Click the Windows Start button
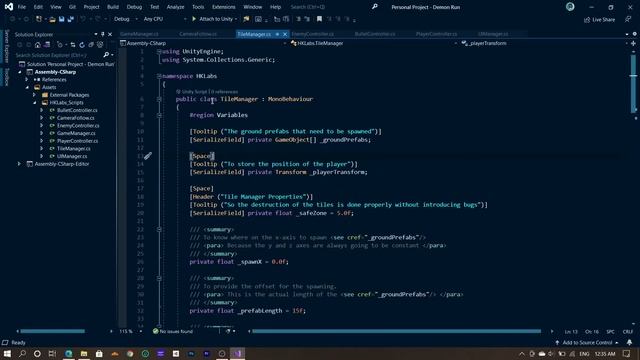640x360 pixels. point(7,353)
